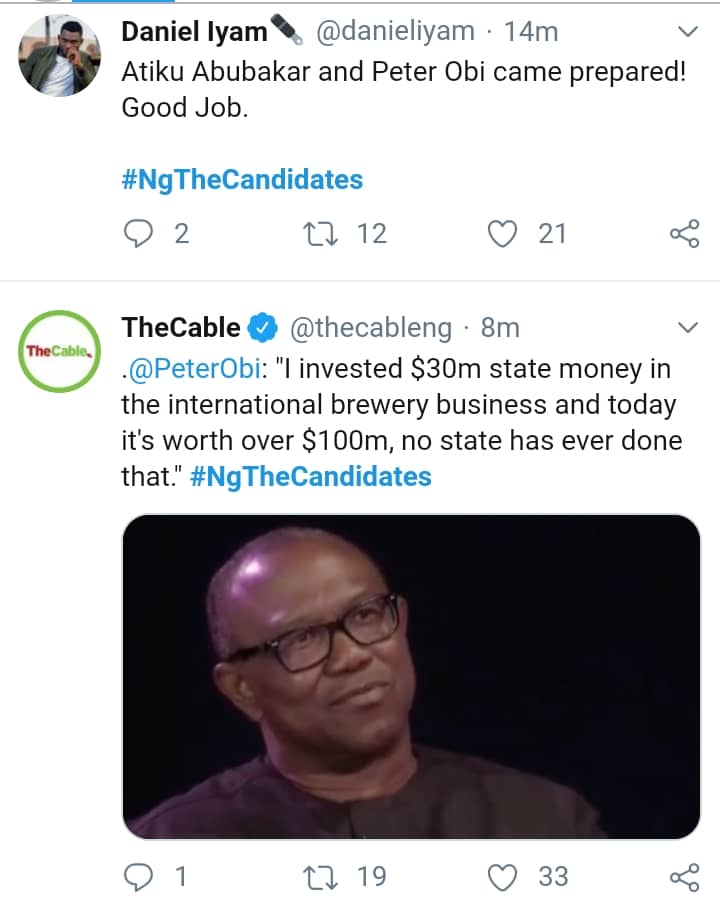The image size is (720, 910).
Task: Open Daniel Iyam's tweet options chevron
Action: point(687,32)
